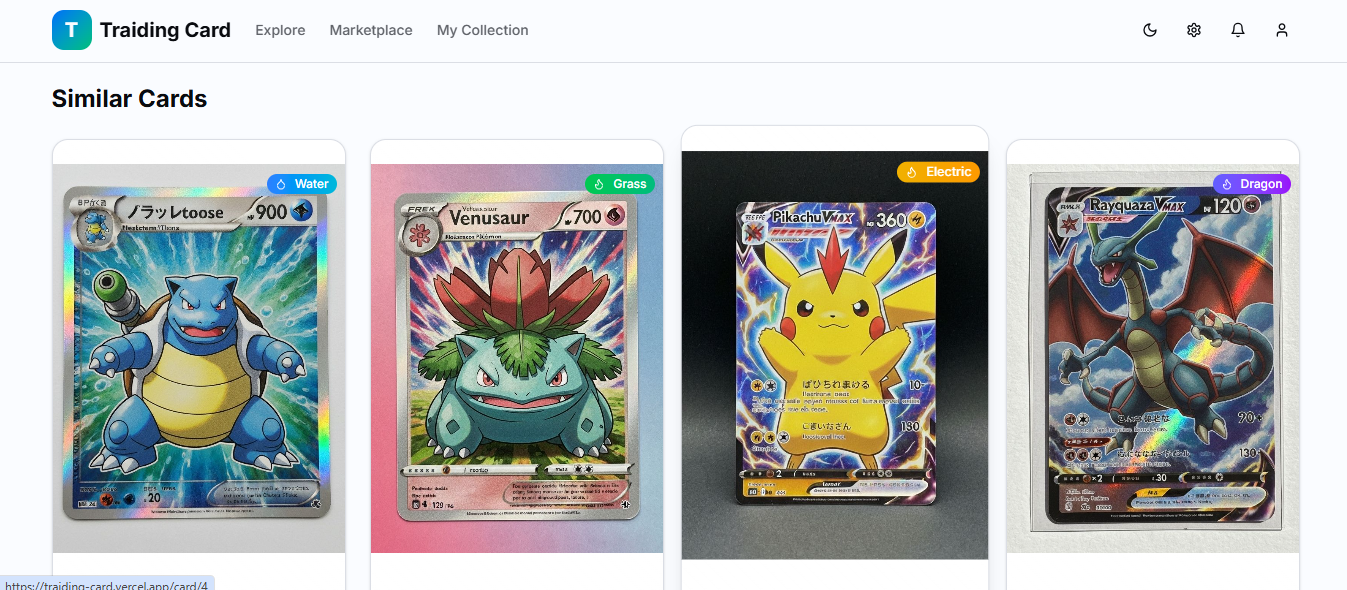This screenshot has height=590, width=1347.
Task: Open the Marketplace page
Action: click(371, 30)
